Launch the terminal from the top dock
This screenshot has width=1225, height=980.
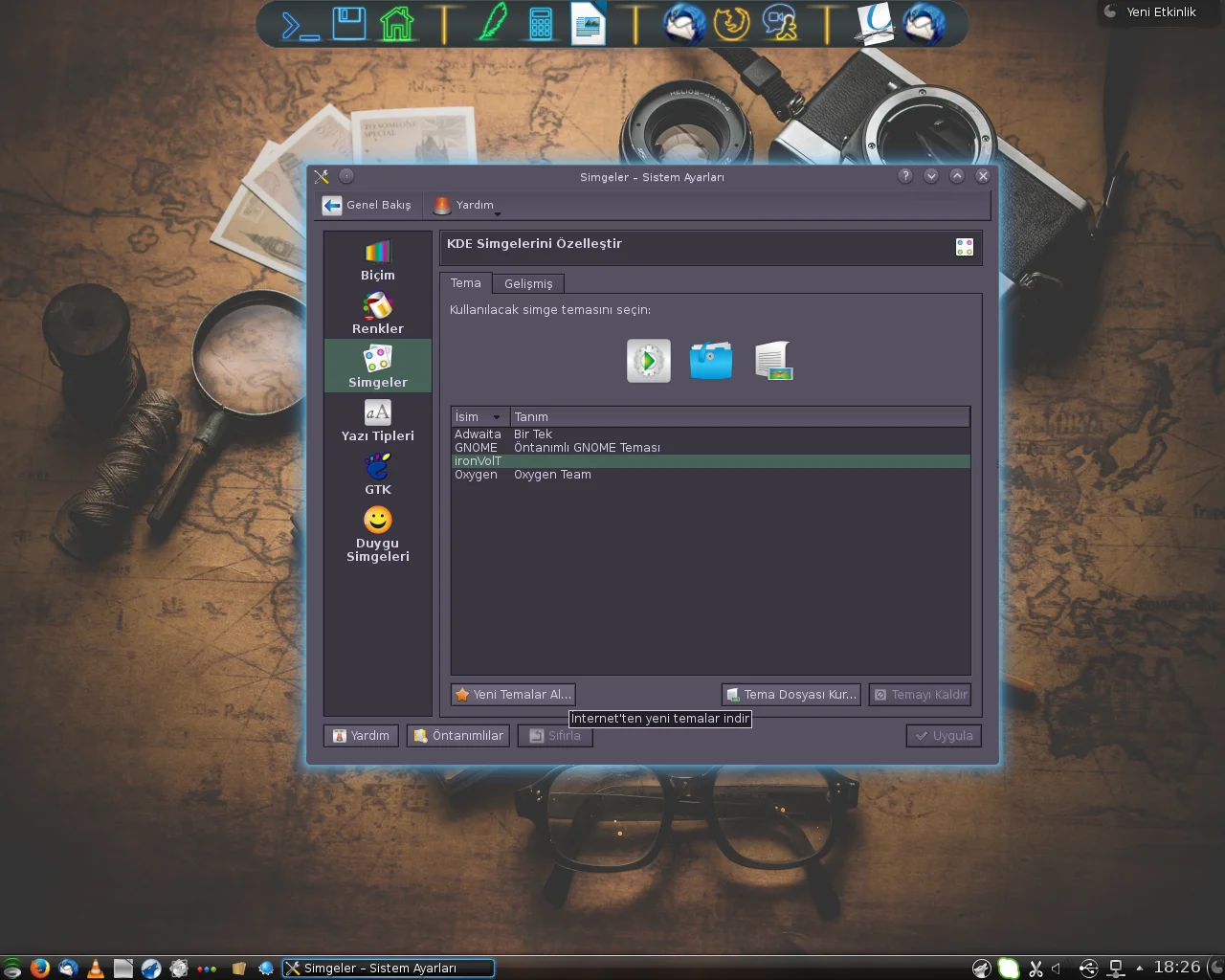click(300, 24)
